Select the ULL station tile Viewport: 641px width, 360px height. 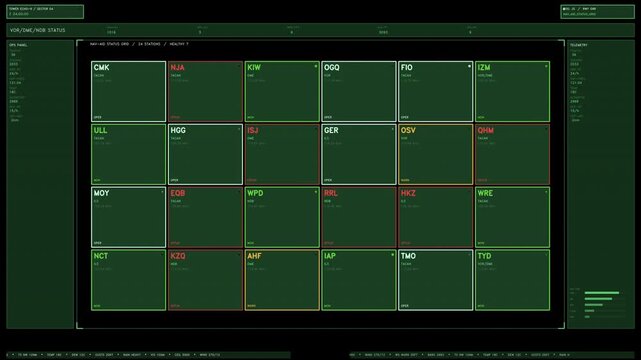click(128, 154)
